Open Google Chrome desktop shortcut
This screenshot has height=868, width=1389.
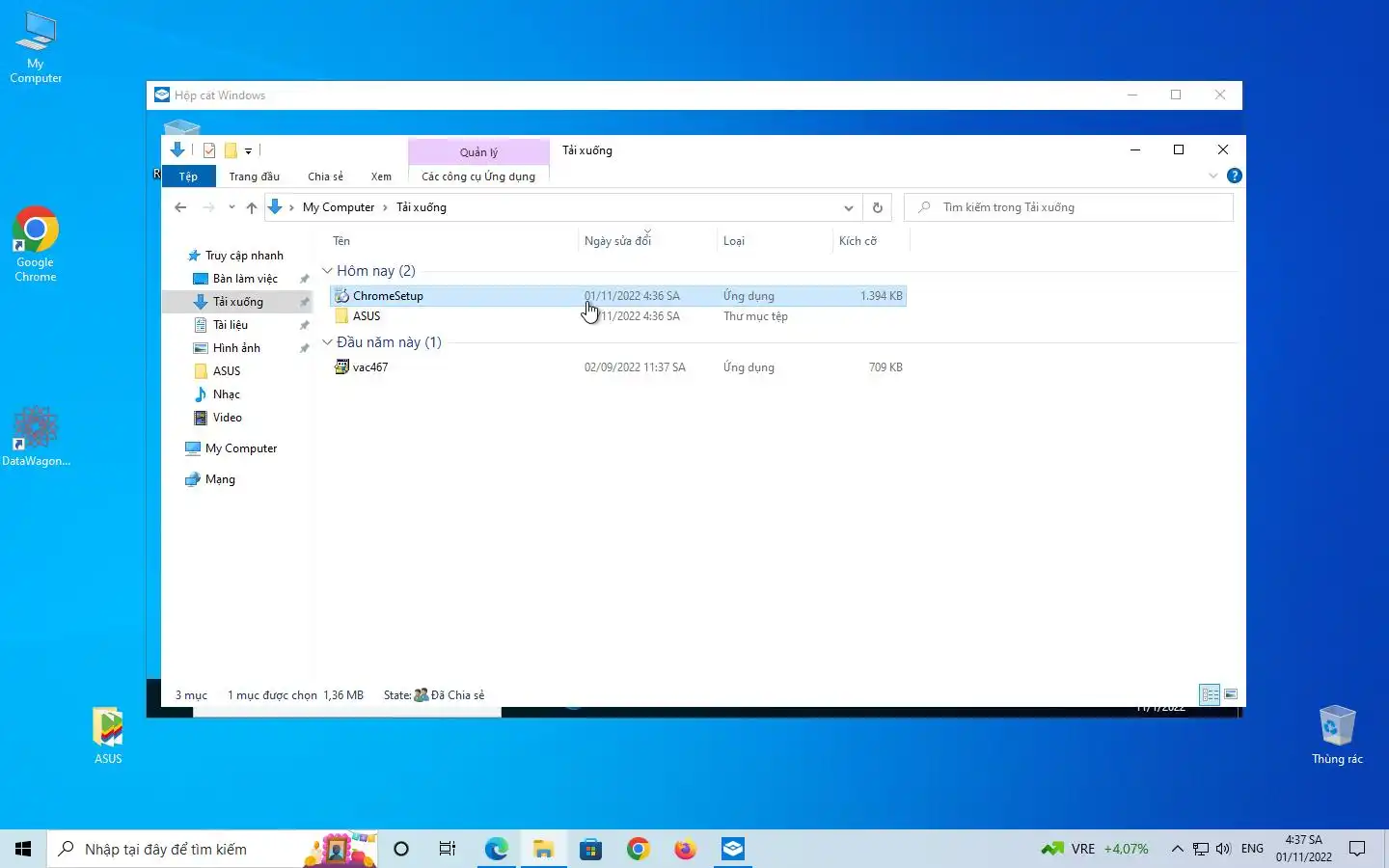pyautogui.click(x=36, y=244)
